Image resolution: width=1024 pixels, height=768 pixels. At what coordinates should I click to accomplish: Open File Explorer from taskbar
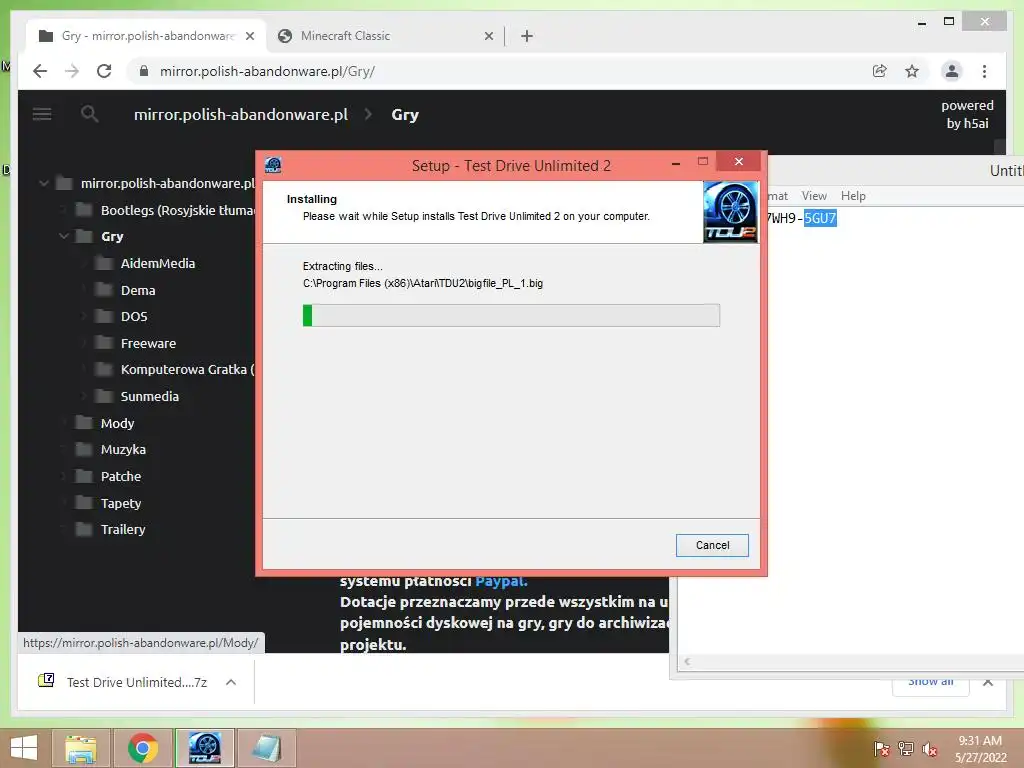(x=80, y=748)
